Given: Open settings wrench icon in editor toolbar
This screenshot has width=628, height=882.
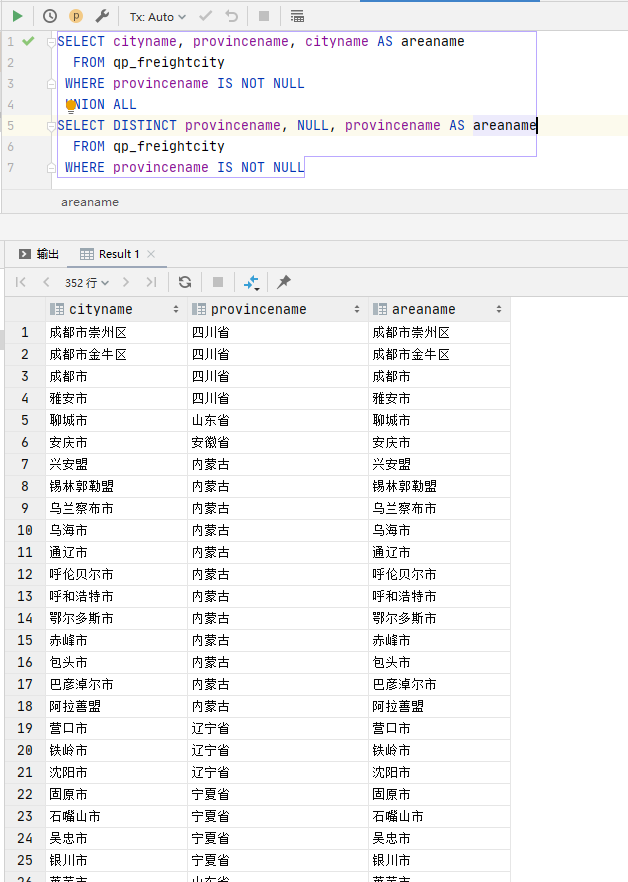Looking at the screenshot, I should click(x=102, y=16).
